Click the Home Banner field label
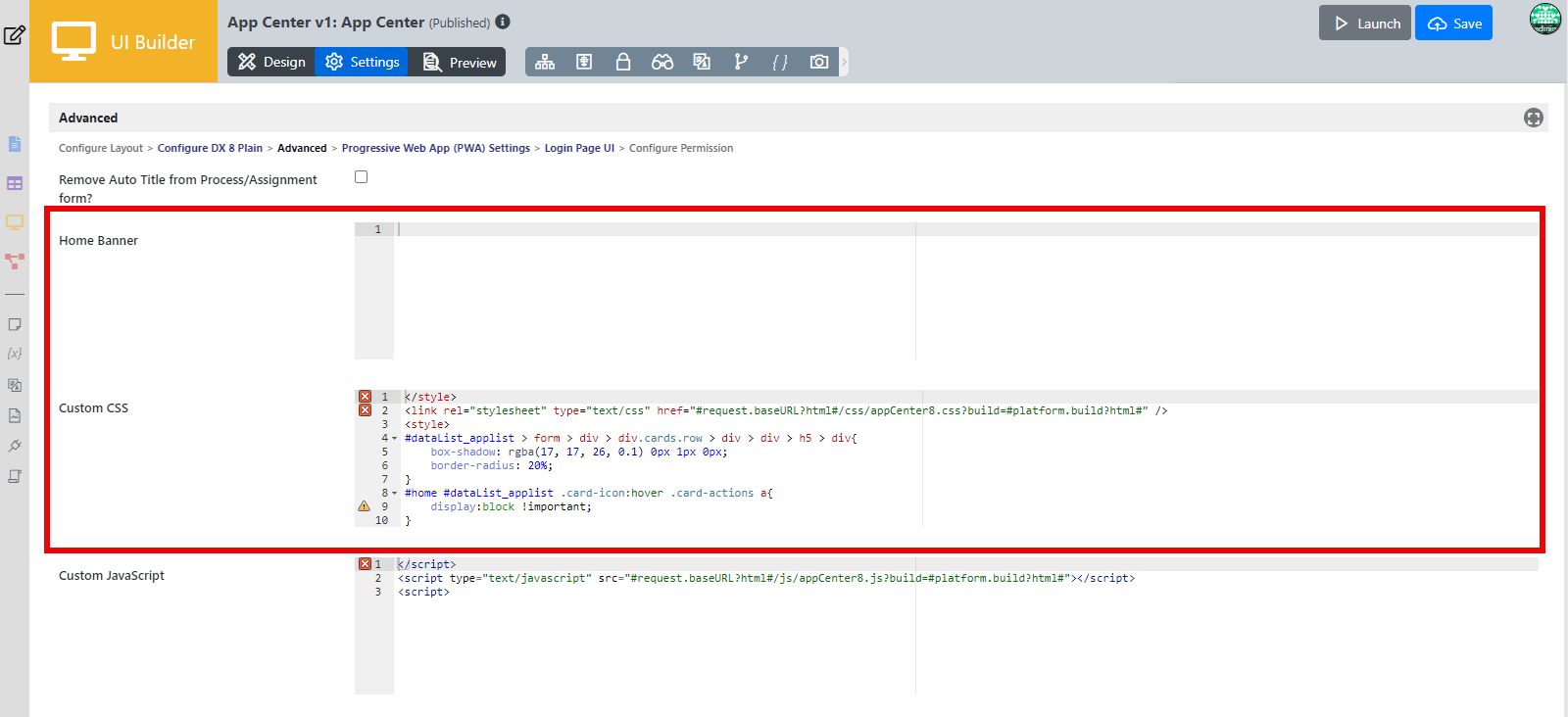 98,240
